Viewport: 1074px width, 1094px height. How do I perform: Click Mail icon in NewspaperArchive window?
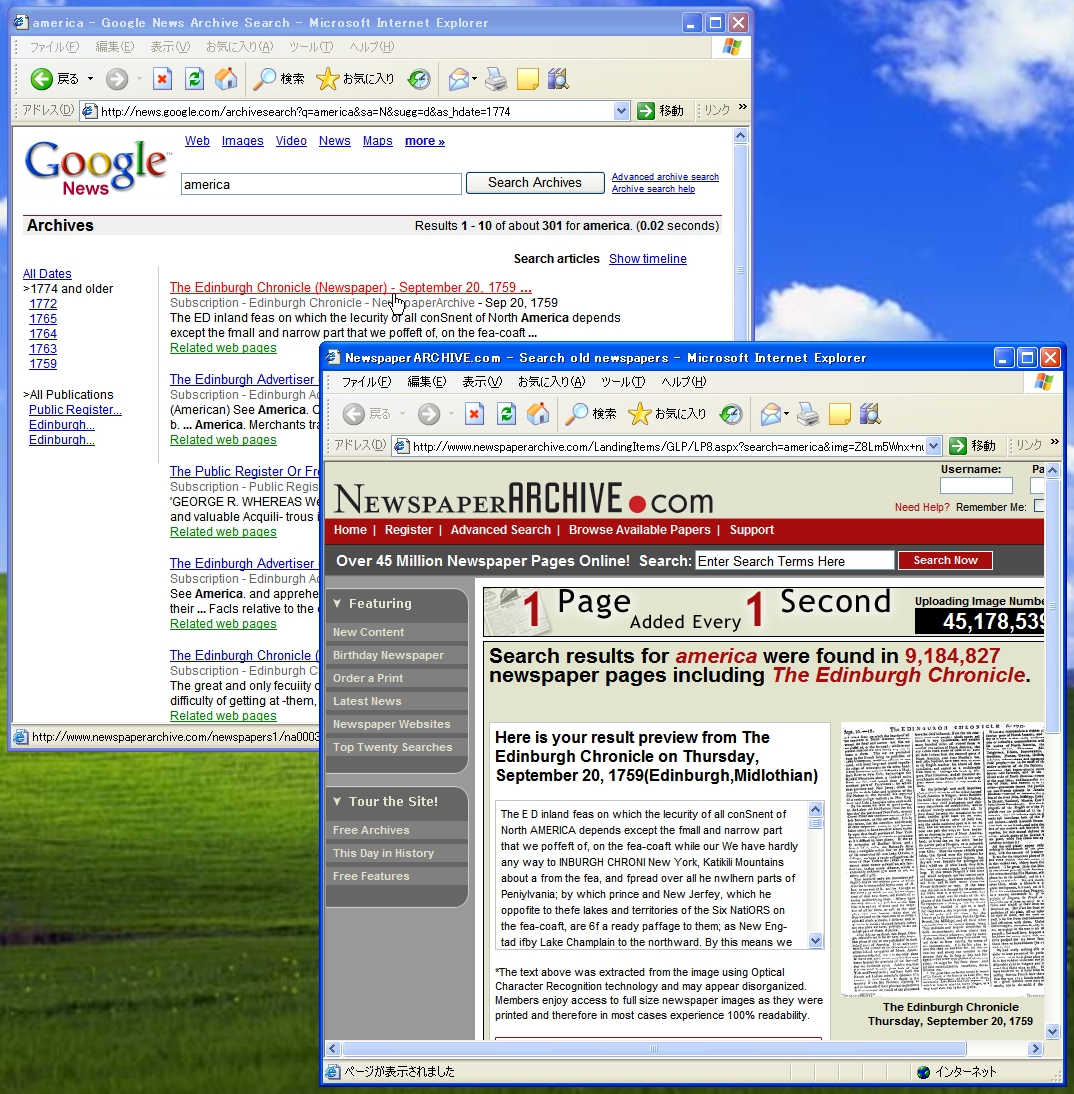point(770,414)
